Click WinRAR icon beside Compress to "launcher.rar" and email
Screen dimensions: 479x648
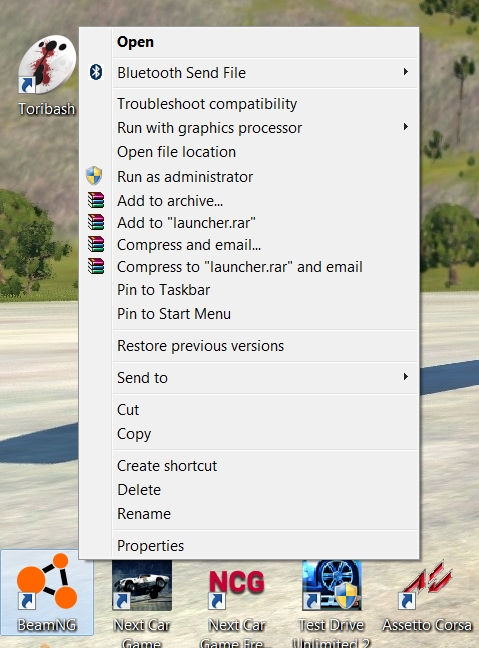pyautogui.click(x=96, y=266)
